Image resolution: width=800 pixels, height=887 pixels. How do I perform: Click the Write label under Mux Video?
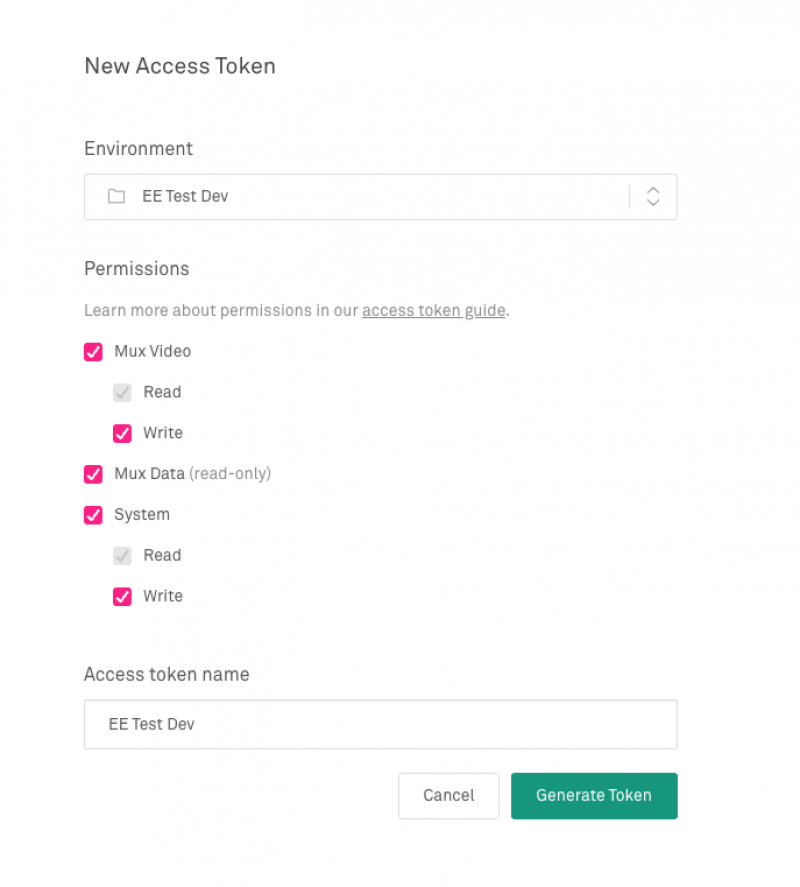[163, 433]
